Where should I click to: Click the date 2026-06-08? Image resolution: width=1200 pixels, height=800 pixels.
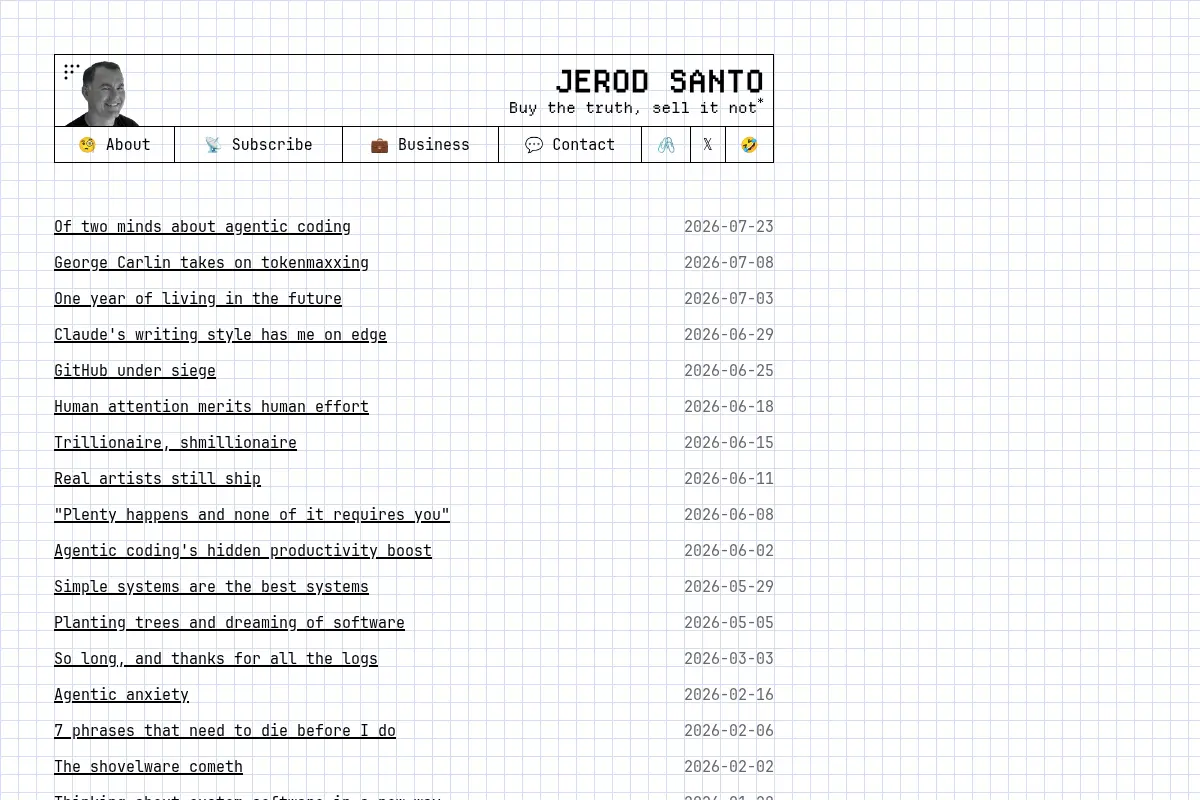click(729, 515)
